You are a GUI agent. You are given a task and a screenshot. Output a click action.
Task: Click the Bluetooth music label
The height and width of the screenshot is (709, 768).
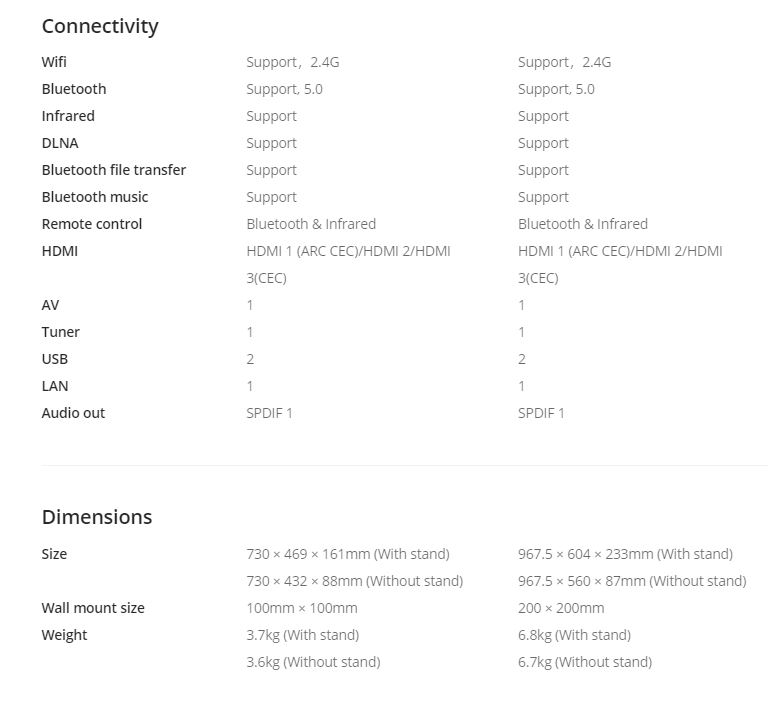[95, 197]
